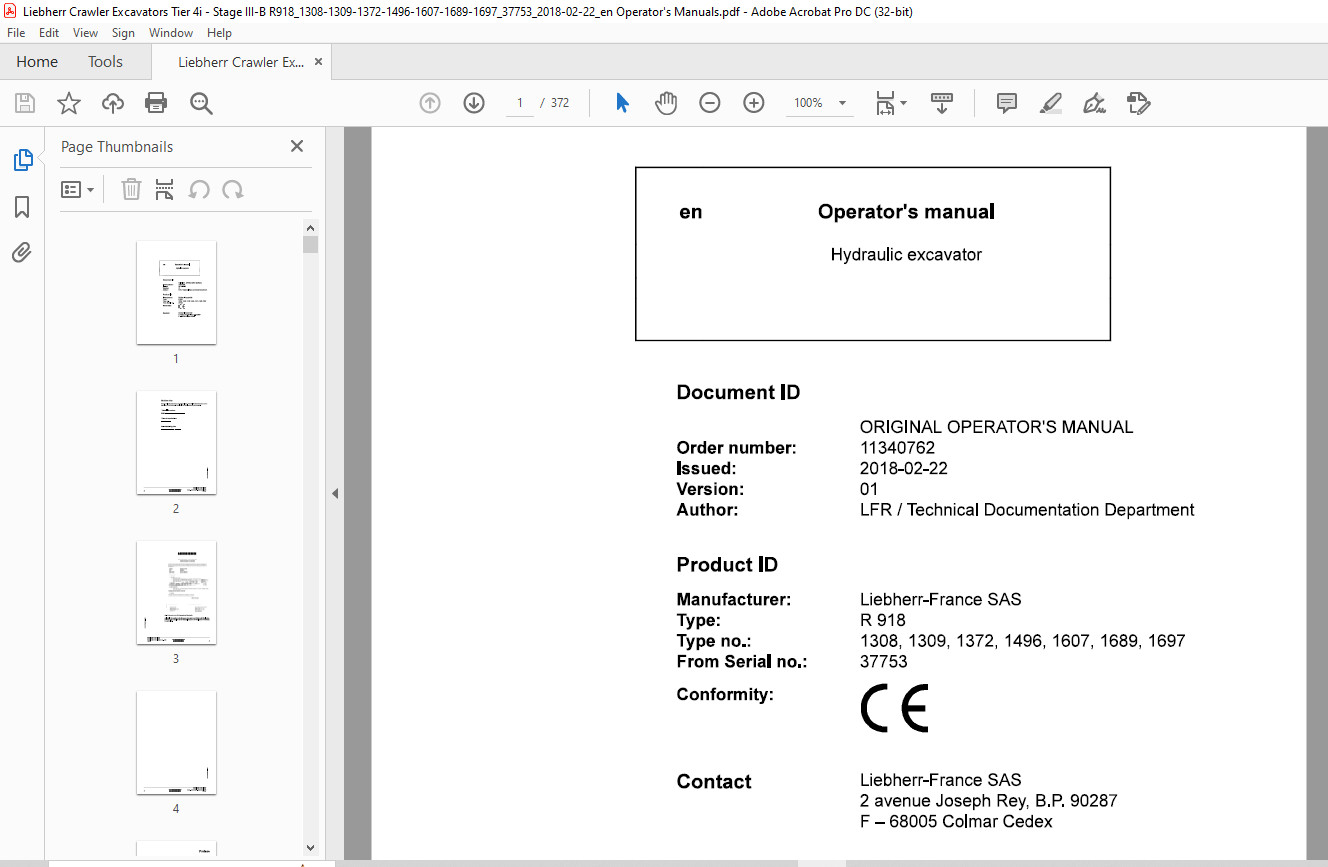
Task: Select the Liebherr Crawler Ex... document tab
Action: click(241, 62)
